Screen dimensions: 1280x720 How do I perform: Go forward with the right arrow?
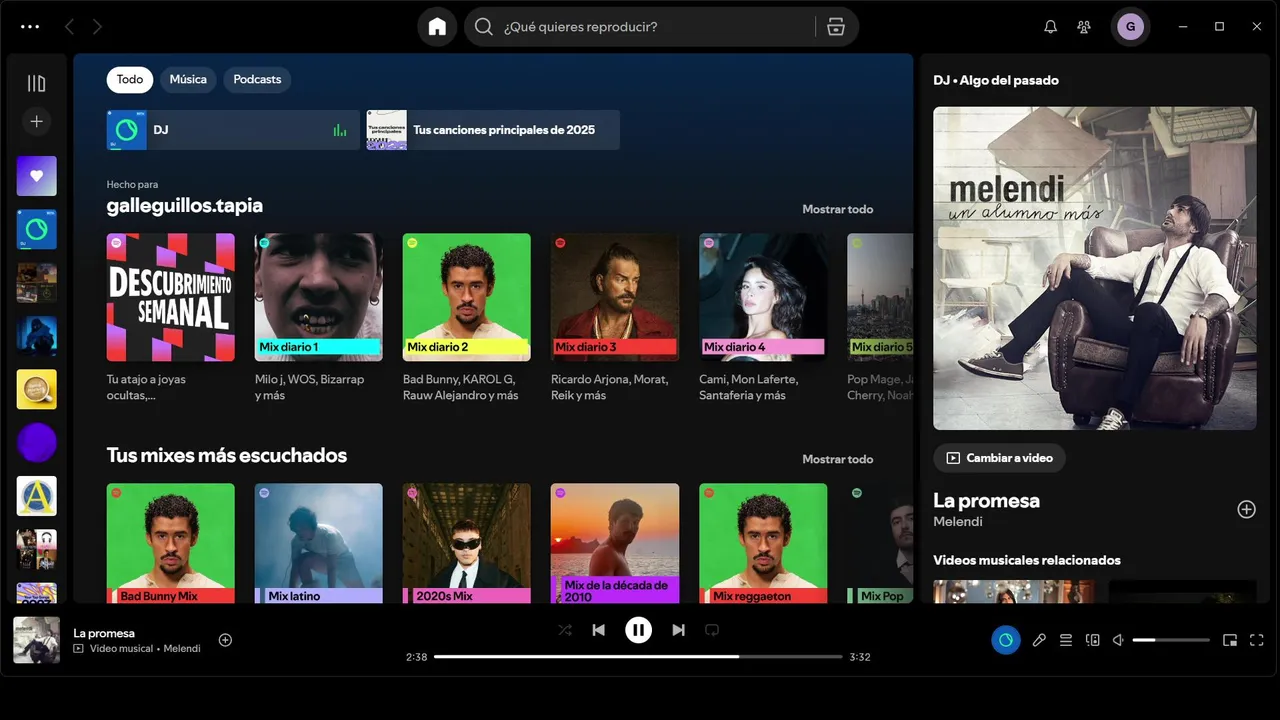click(x=97, y=27)
